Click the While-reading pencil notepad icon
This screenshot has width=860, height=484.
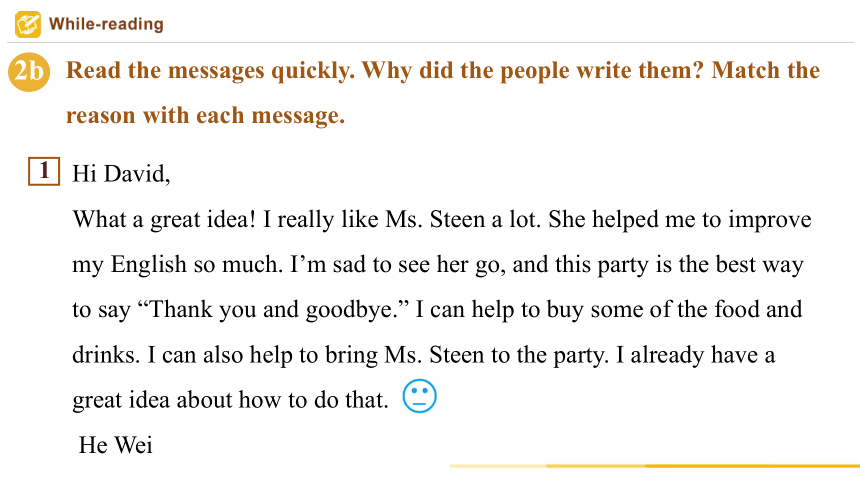point(28,24)
